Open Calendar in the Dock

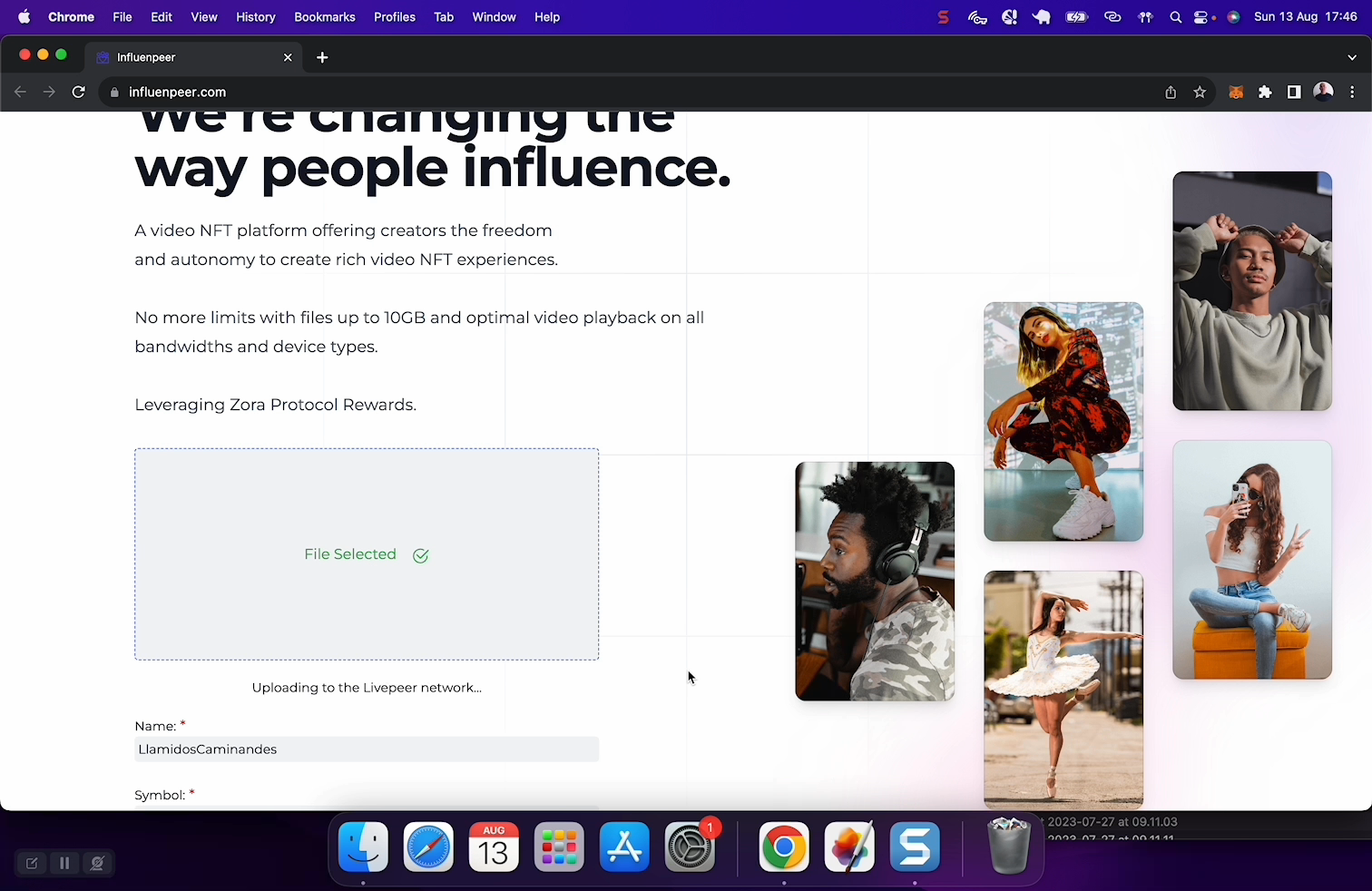[494, 847]
